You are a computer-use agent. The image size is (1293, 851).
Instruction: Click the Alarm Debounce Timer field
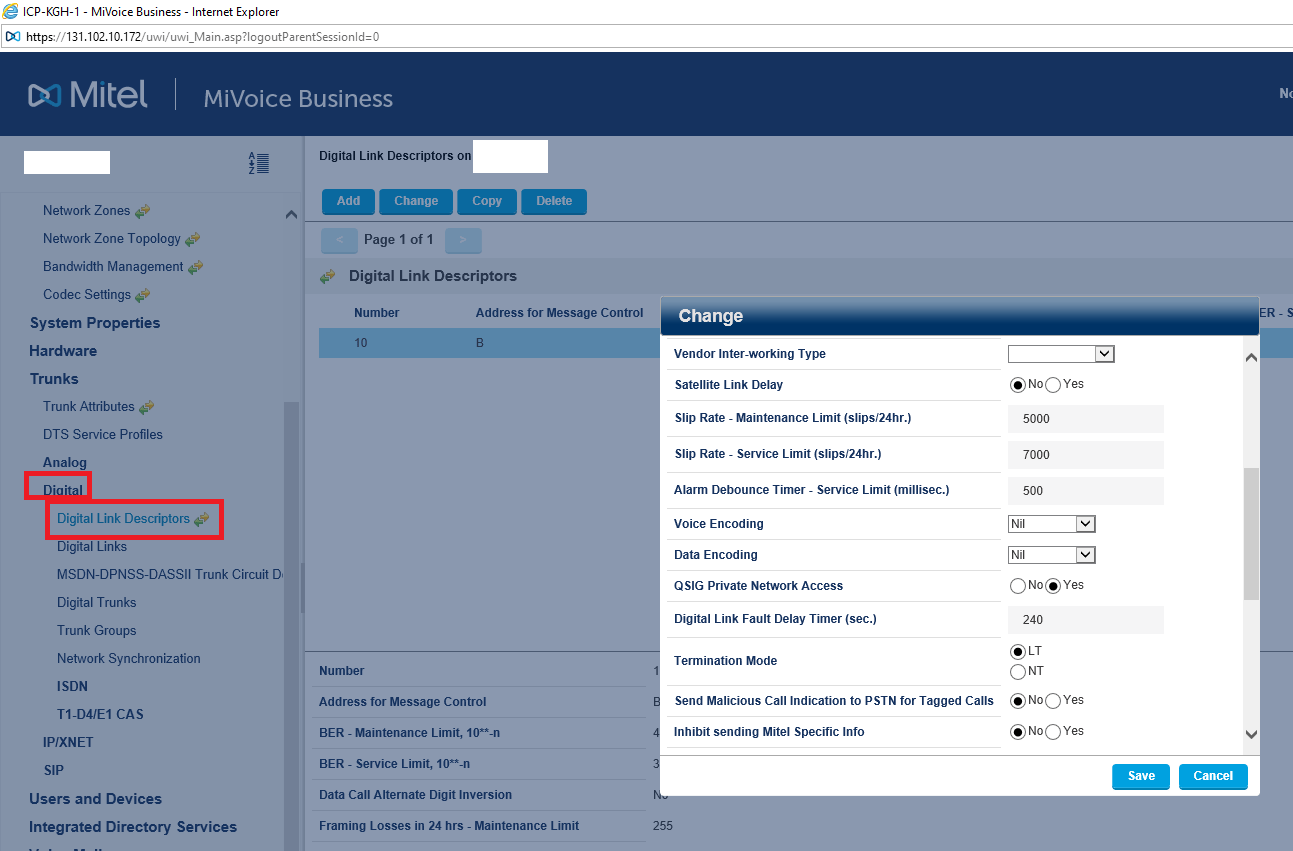[x=1086, y=491]
